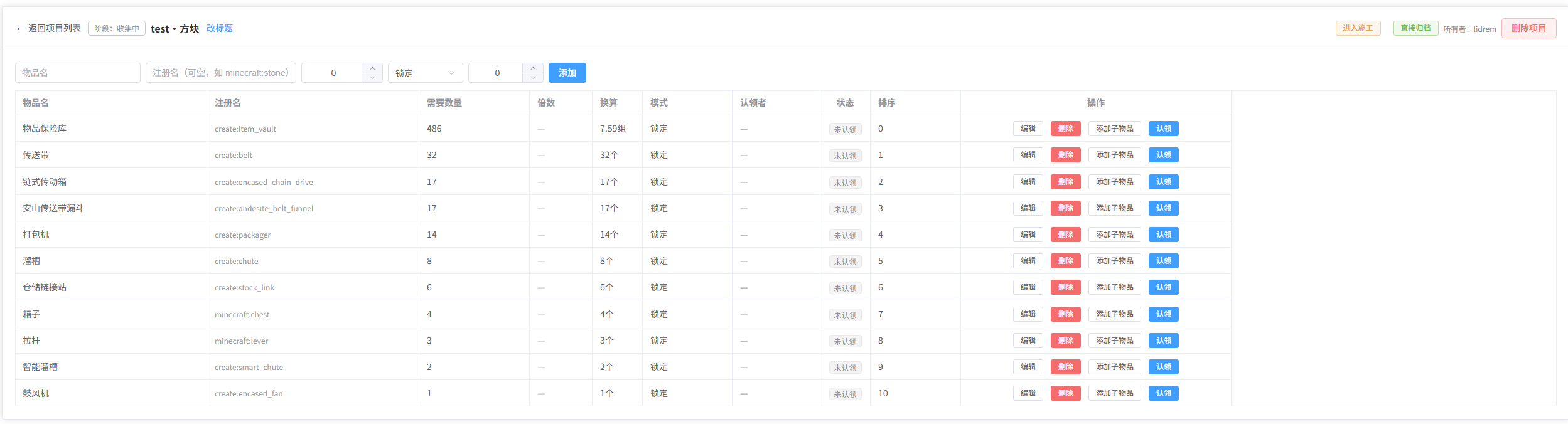Viewport: 1568px width, 424px height.
Task: Click the 进入施工 button
Action: pos(1358,28)
